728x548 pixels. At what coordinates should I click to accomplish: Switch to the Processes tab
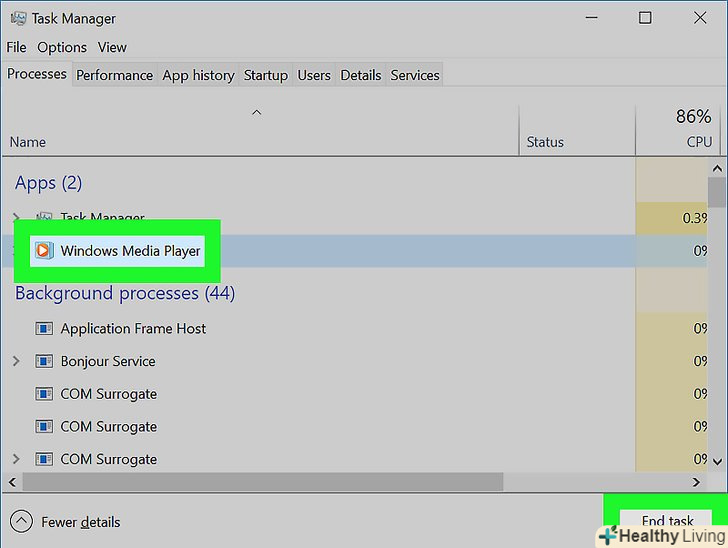[37, 74]
